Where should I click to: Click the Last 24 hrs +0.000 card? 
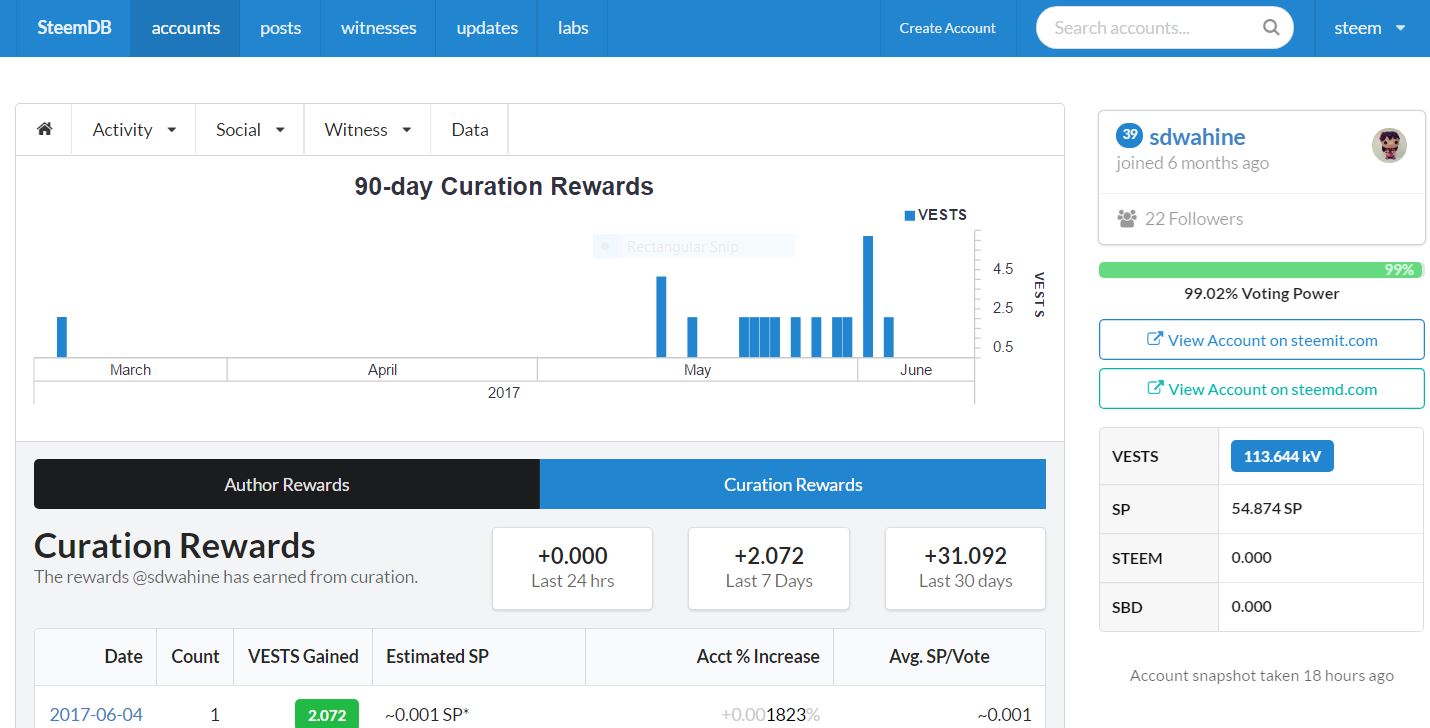pos(572,568)
